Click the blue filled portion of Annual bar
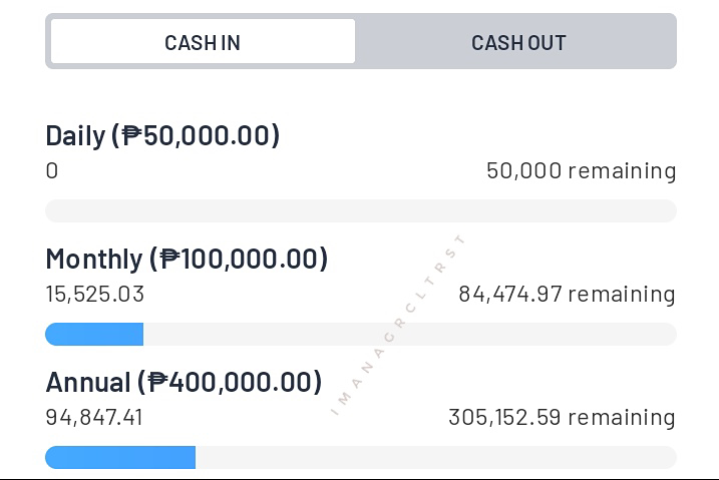 (x=121, y=458)
